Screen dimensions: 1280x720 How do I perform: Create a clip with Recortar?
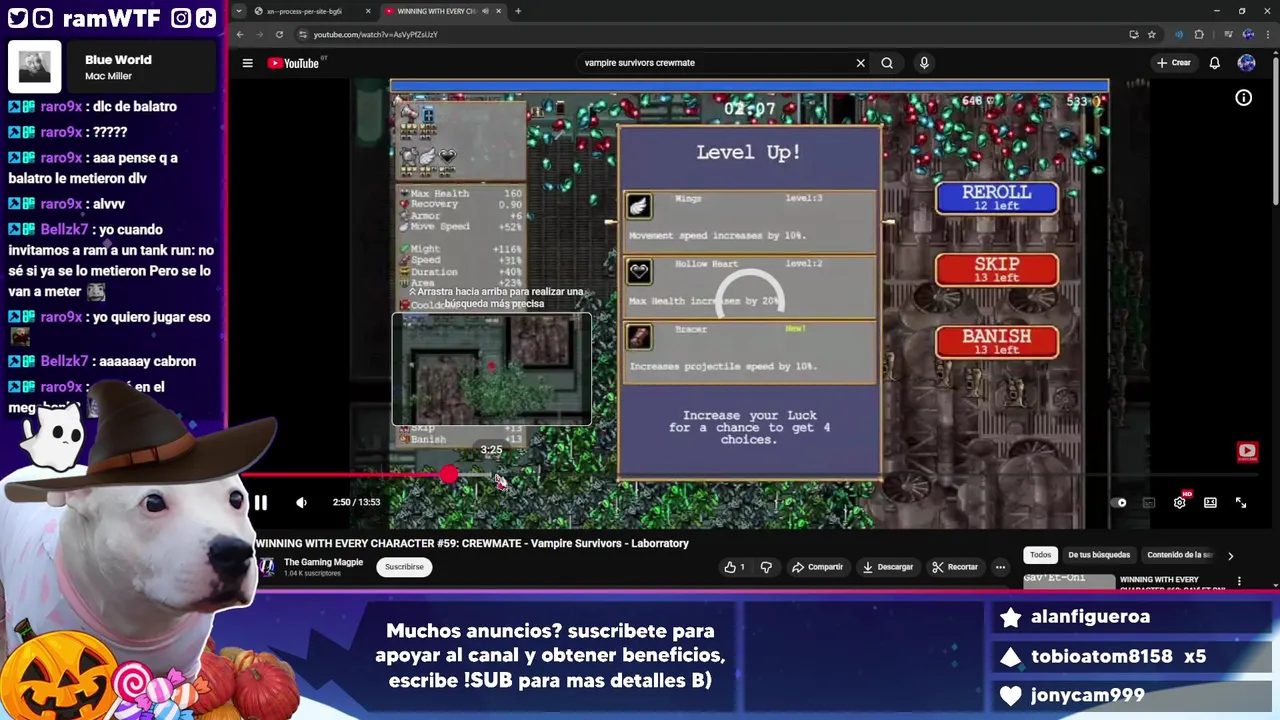pyautogui.click(x=955, y=567)
